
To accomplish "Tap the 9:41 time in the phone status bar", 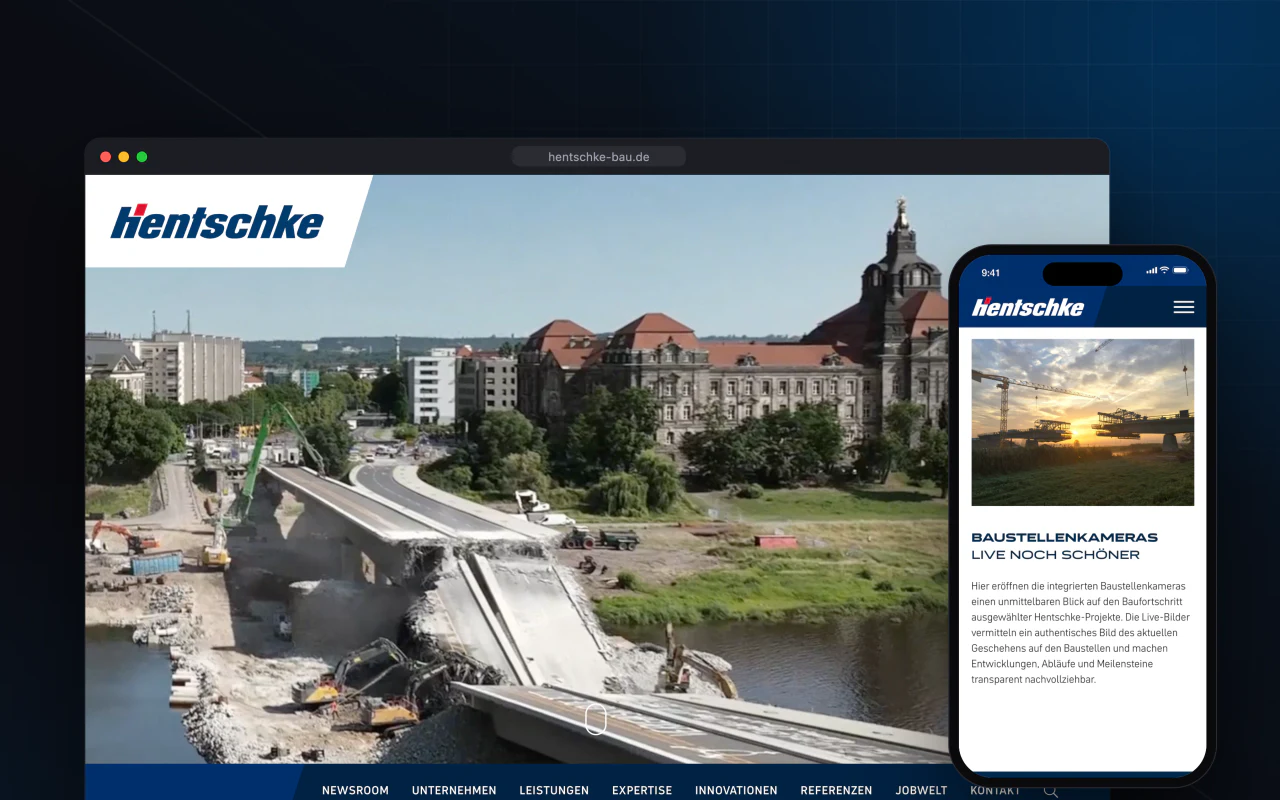I will [x=991, y=272].
